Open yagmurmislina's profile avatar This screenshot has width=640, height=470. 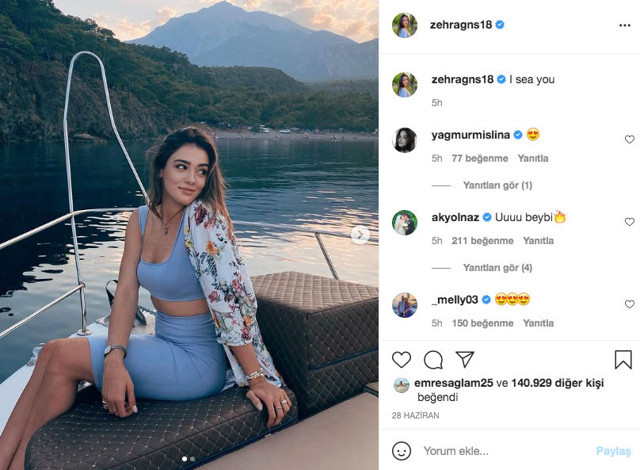[404, 140]
